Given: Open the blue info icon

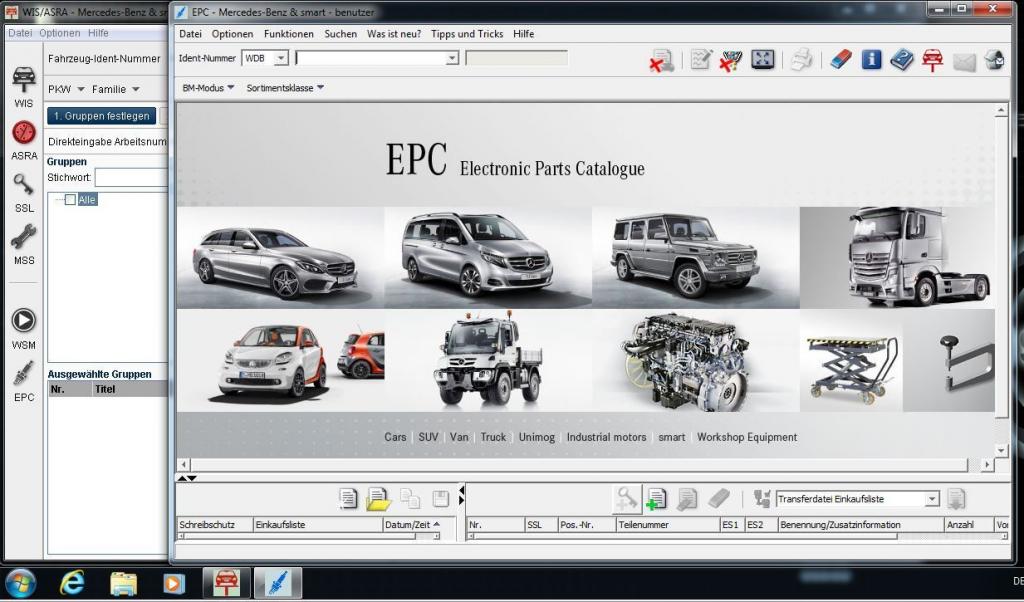Looking at the screenshot, I should coord(871,60).
